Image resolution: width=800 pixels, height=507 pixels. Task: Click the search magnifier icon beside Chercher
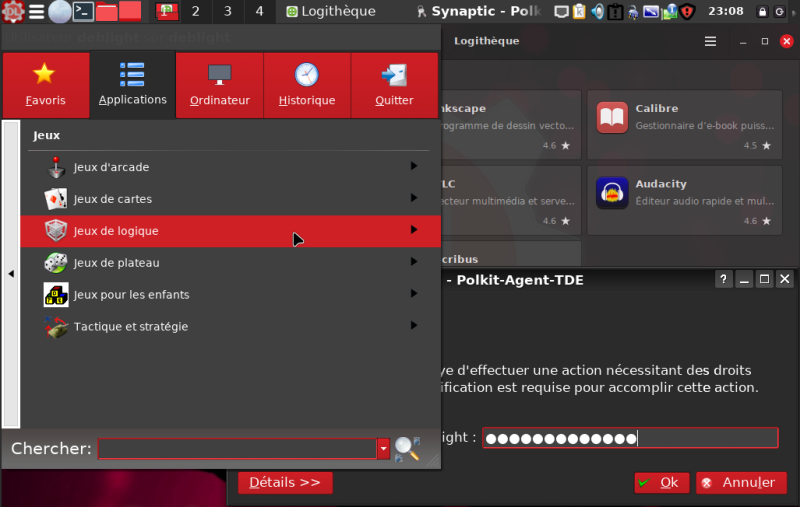click(x=407, y=449)
